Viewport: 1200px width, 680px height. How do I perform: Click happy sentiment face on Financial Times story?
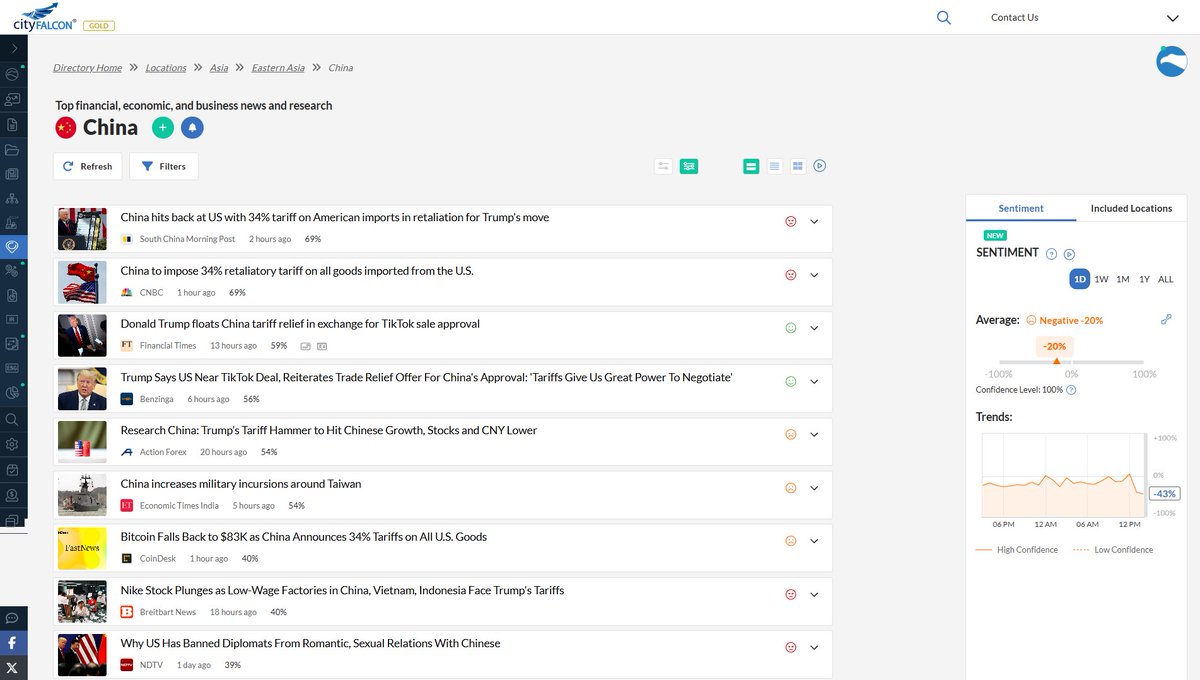click(791, 328)
